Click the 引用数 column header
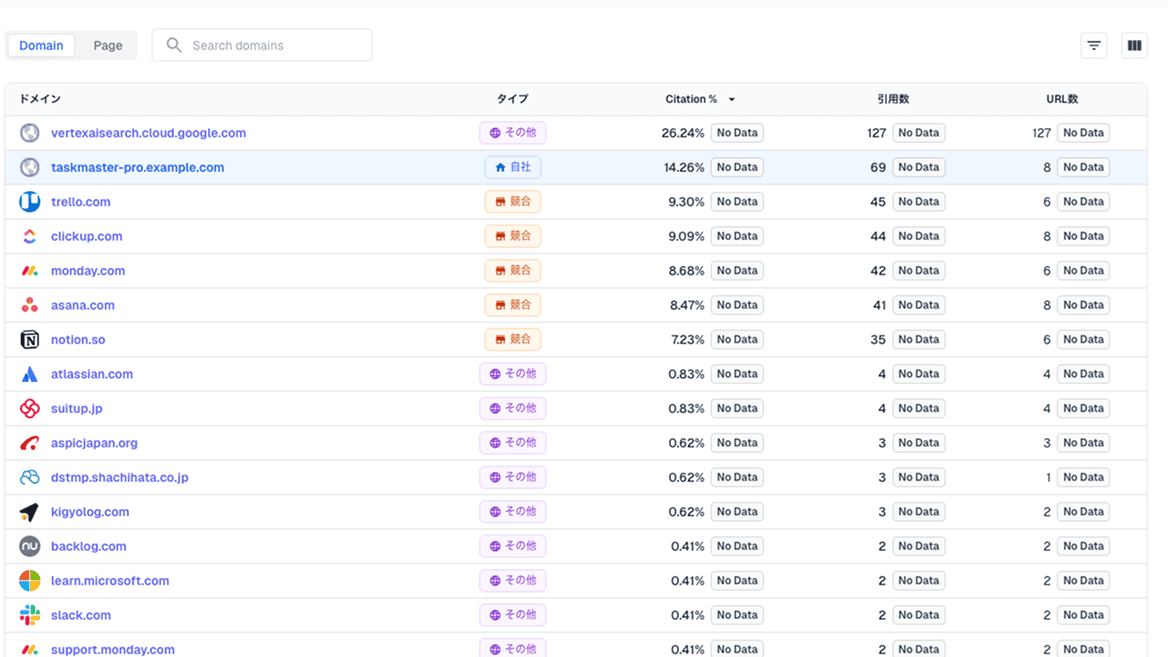This screenshot has height=657, width=1168. point(893,99)
